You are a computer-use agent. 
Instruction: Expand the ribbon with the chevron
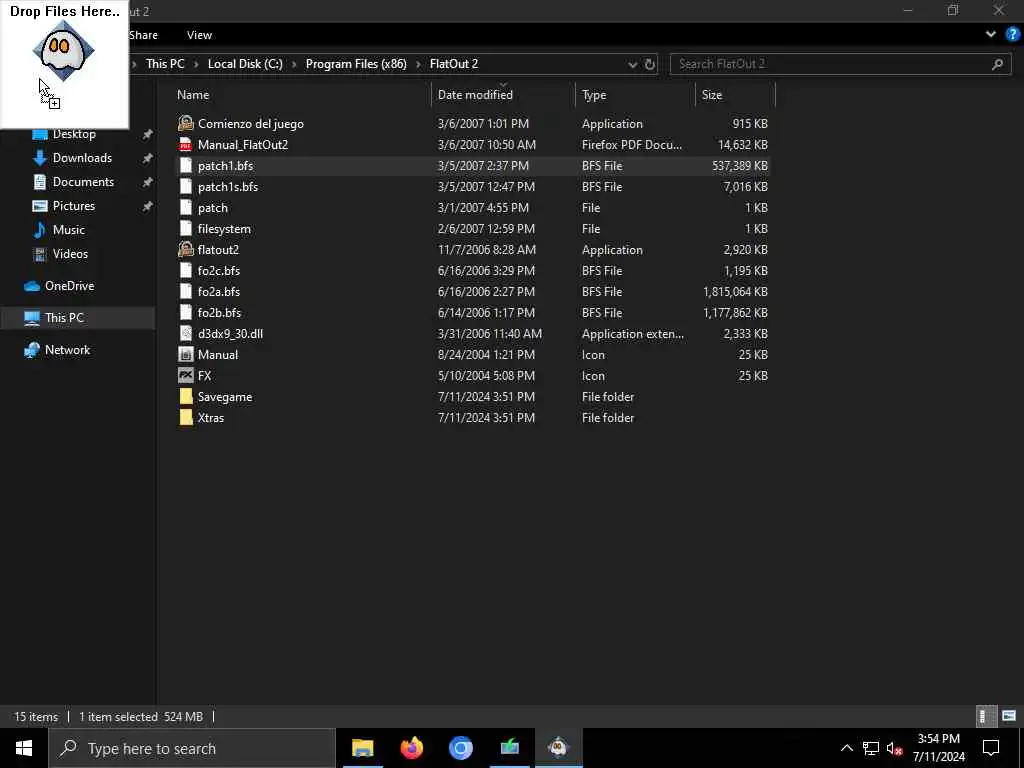[x=991, y=35]
